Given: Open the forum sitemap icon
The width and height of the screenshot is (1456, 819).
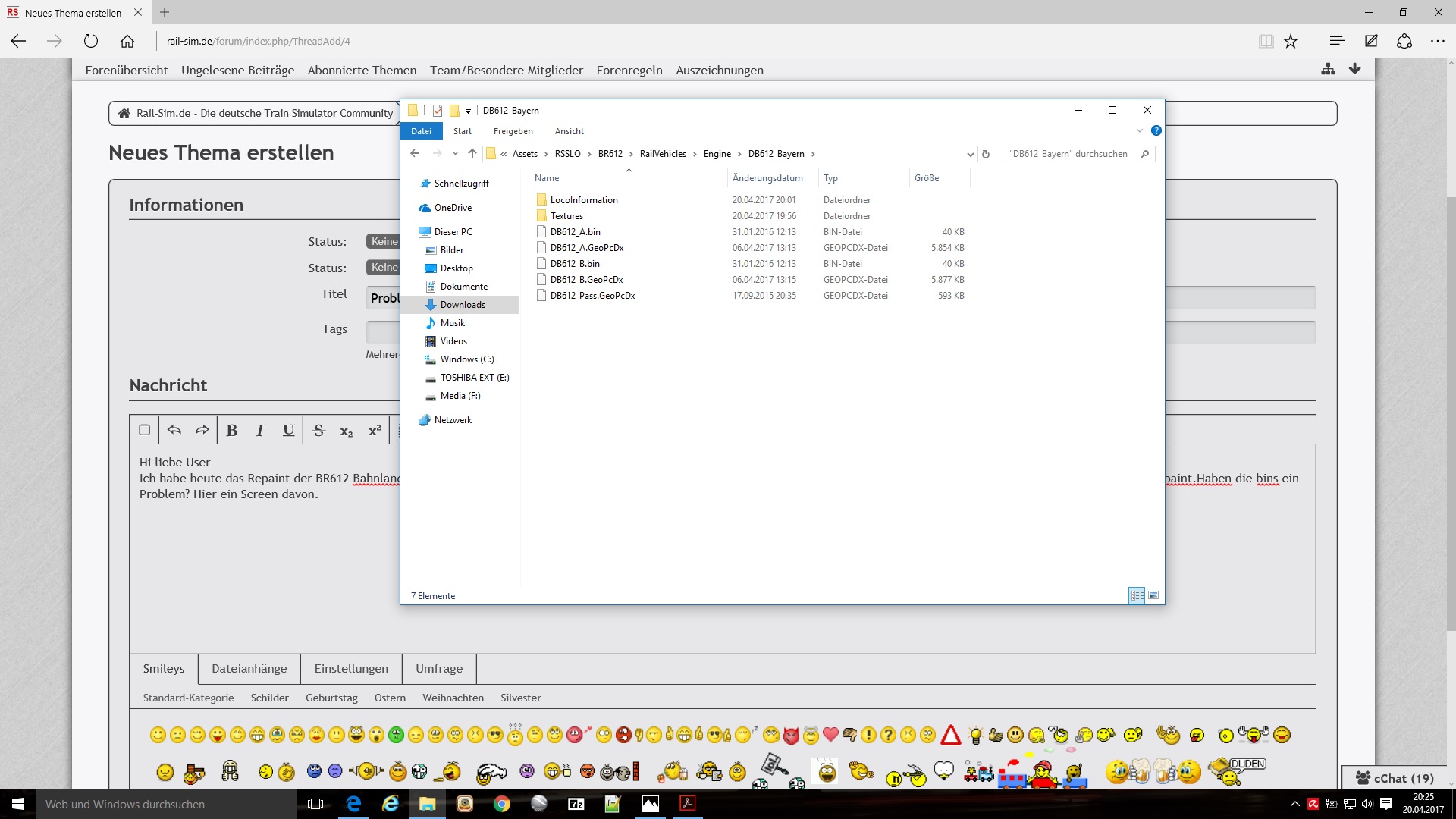Looking at the screenshot, I should point(1328,69).
